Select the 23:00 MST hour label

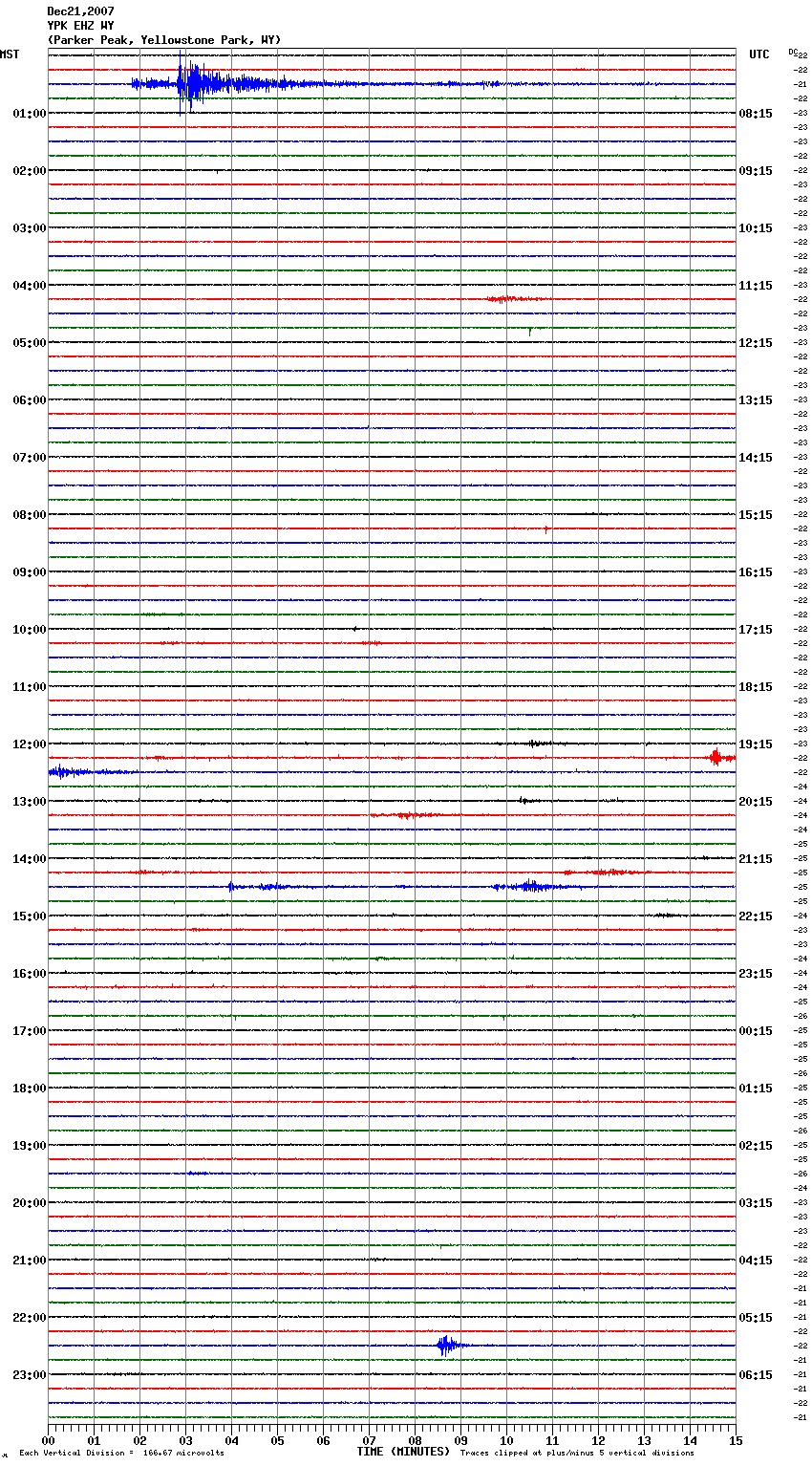(30, 1375)
